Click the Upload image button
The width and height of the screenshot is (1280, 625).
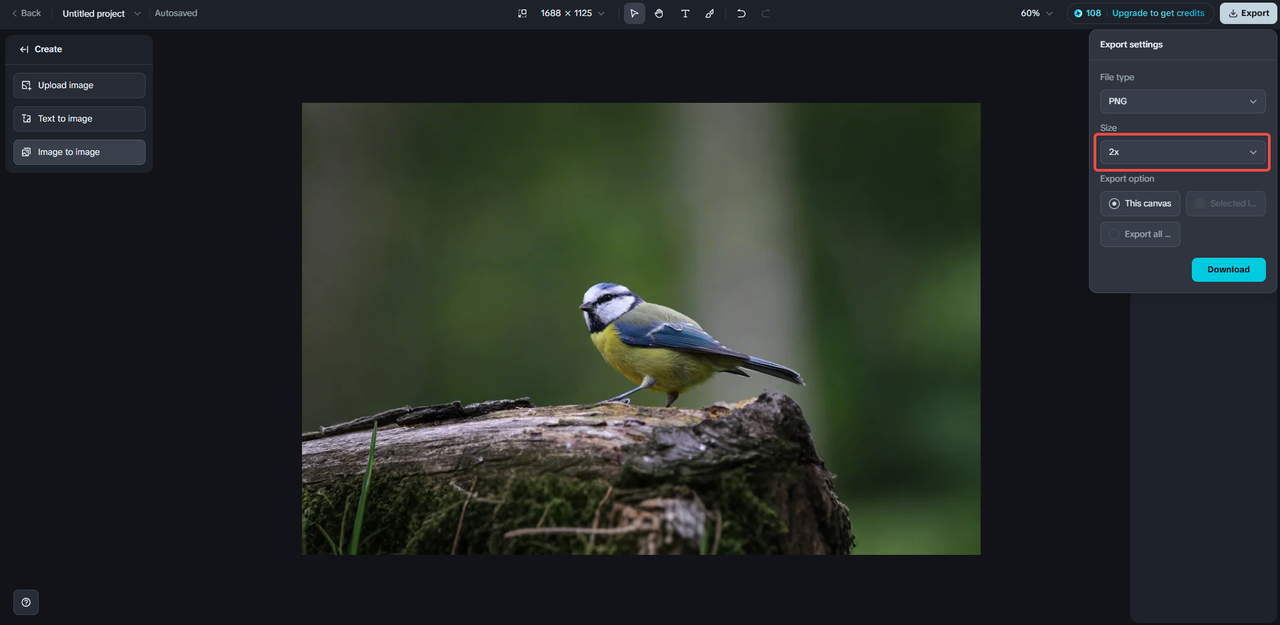(79, 85)
